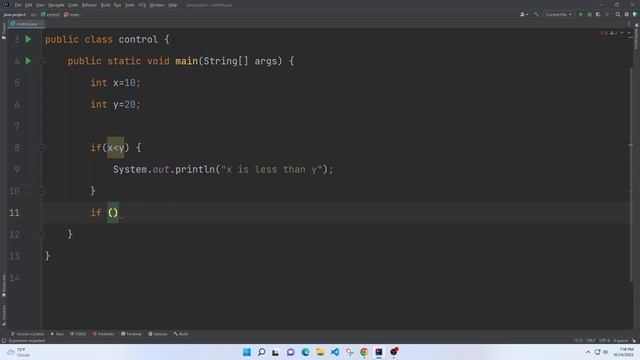Open the Services tool window

point(158,334)
